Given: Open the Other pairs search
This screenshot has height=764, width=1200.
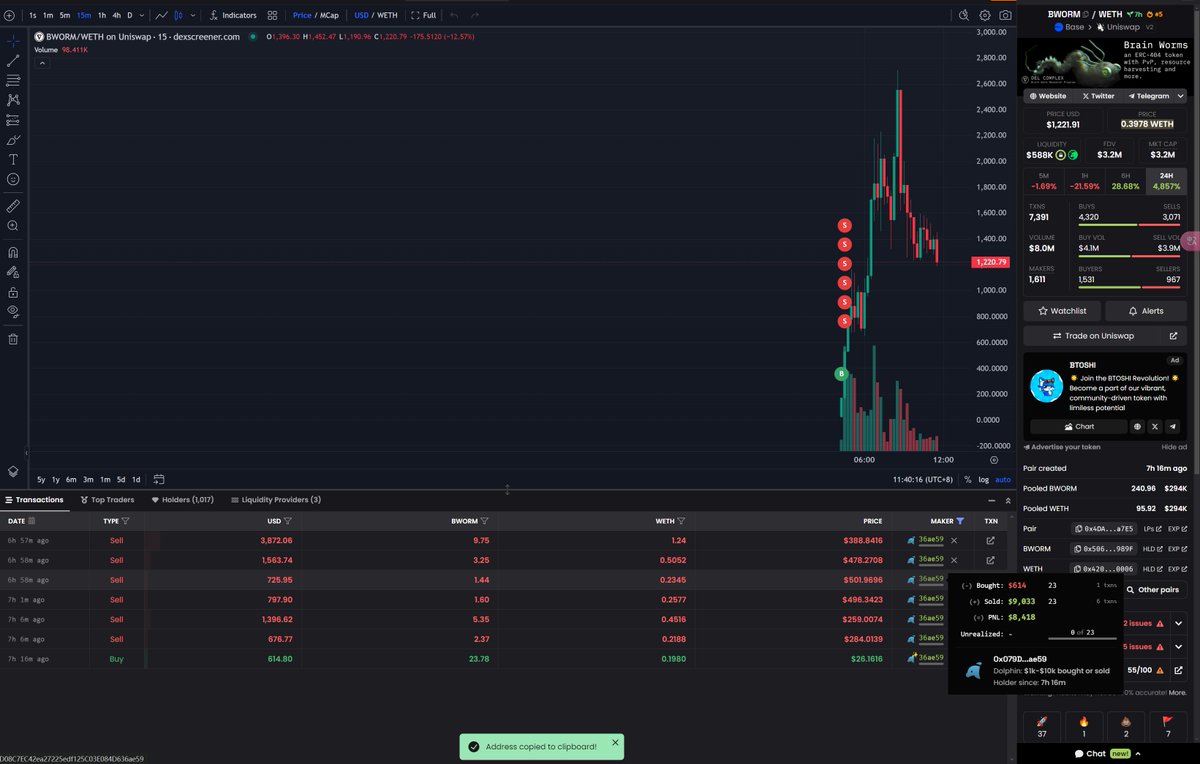Looking at the screenshot, I should pyautogui.click(x=1153, y=590).
